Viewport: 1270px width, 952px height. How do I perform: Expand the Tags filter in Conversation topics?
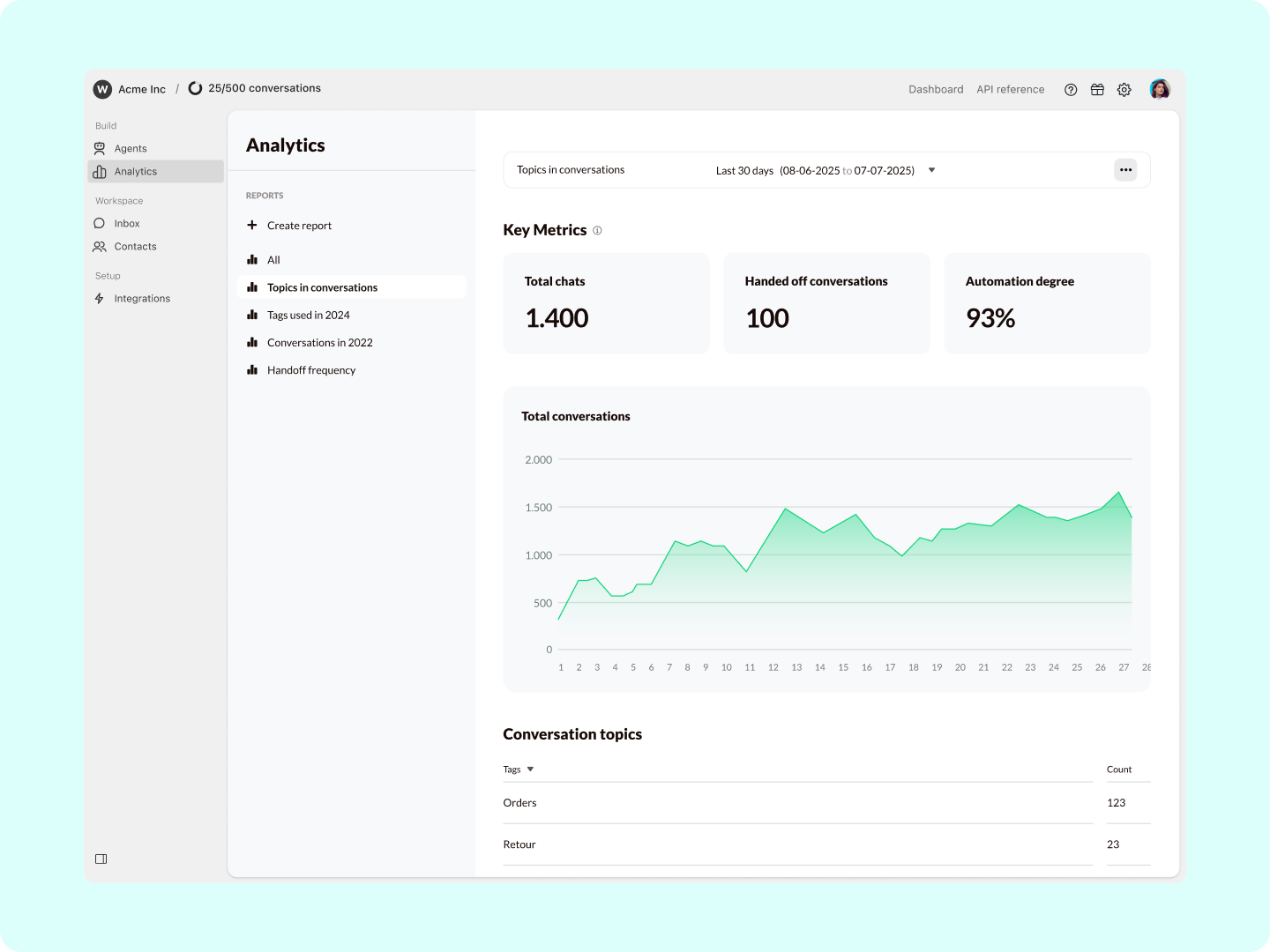(519, 769)
